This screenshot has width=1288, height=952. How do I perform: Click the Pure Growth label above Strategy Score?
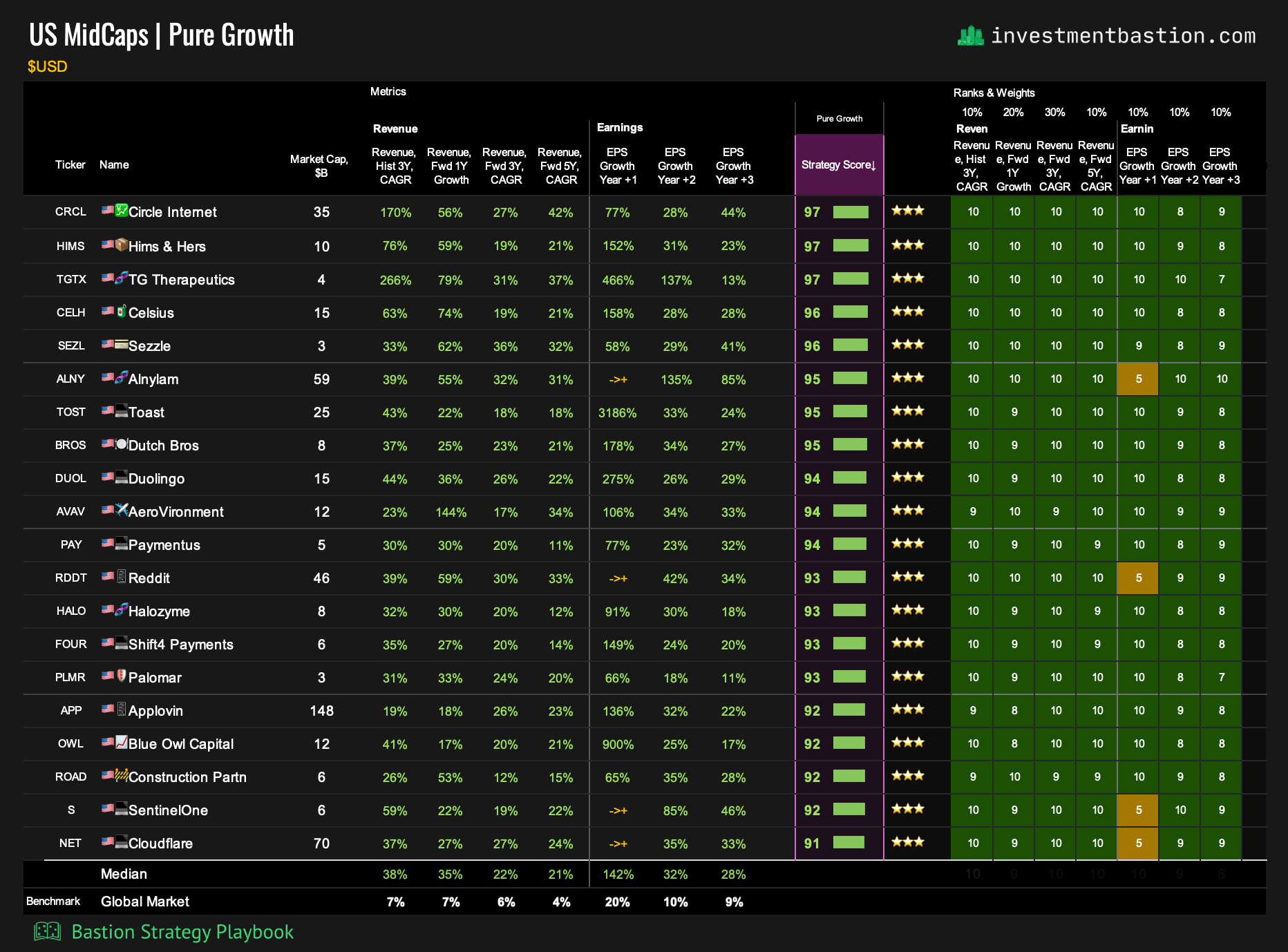tap(839, 118)
